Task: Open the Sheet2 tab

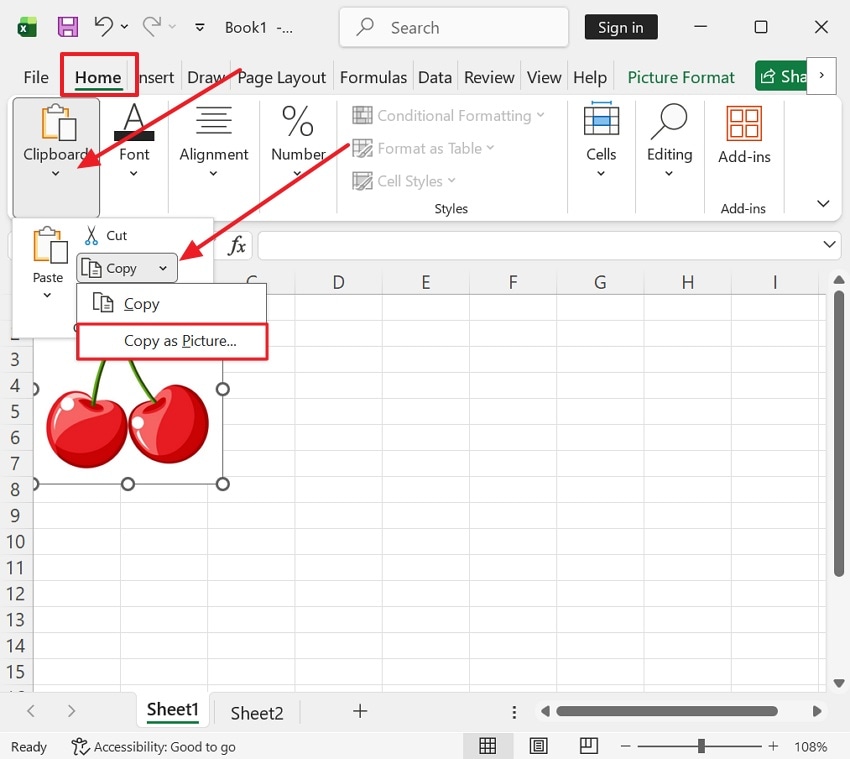Action: point(256,712)
